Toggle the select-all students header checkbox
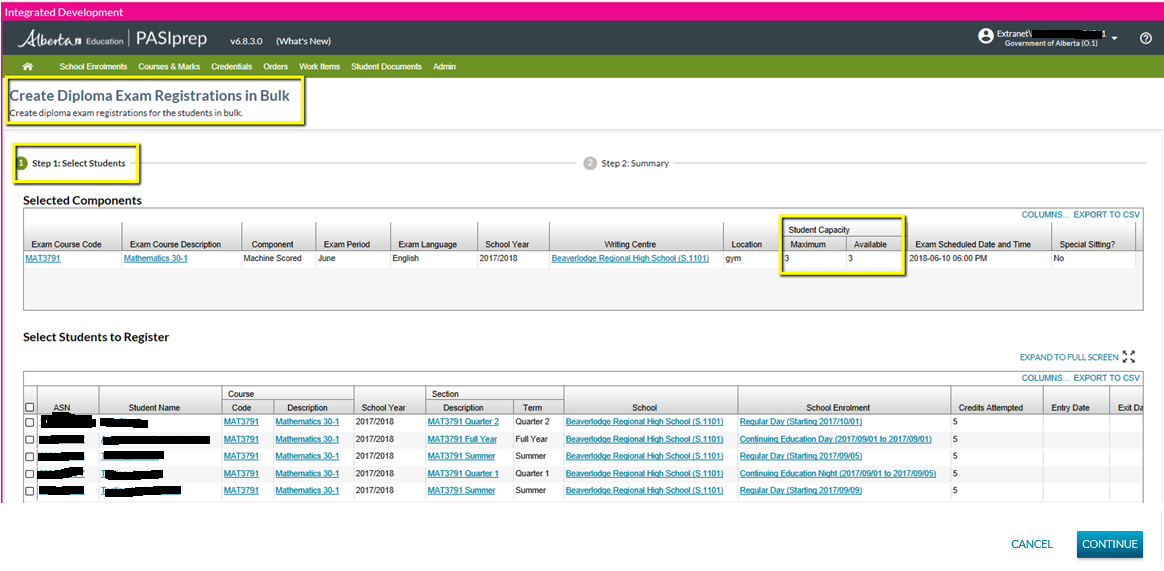 coord(30,407)
